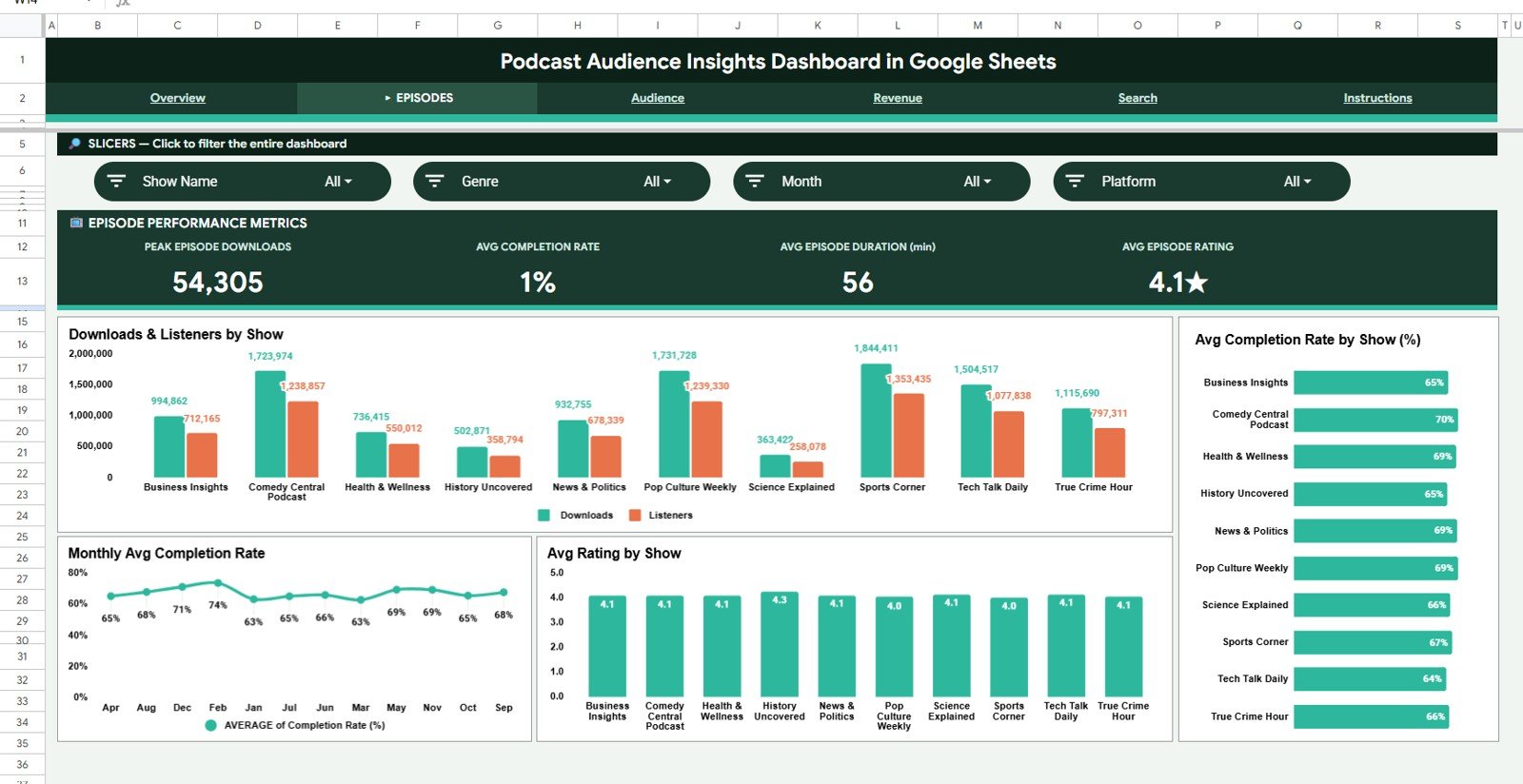The width and height of the screenshot is (1523, 784).
Task: Click the Platform slicer filter icon
Action: click(x=1075, y=181)
